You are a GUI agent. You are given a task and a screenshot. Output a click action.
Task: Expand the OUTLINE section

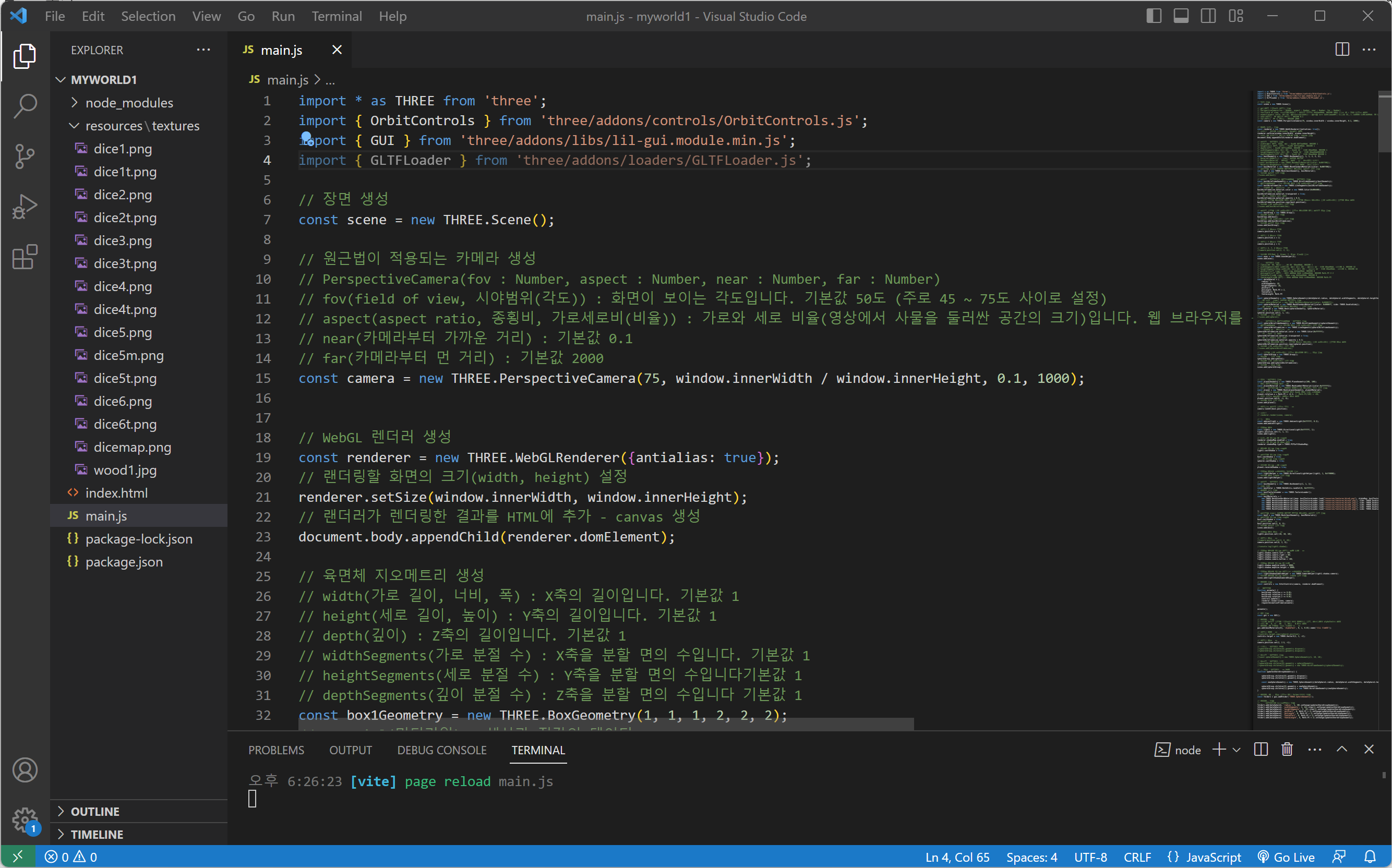click(95, 811)
